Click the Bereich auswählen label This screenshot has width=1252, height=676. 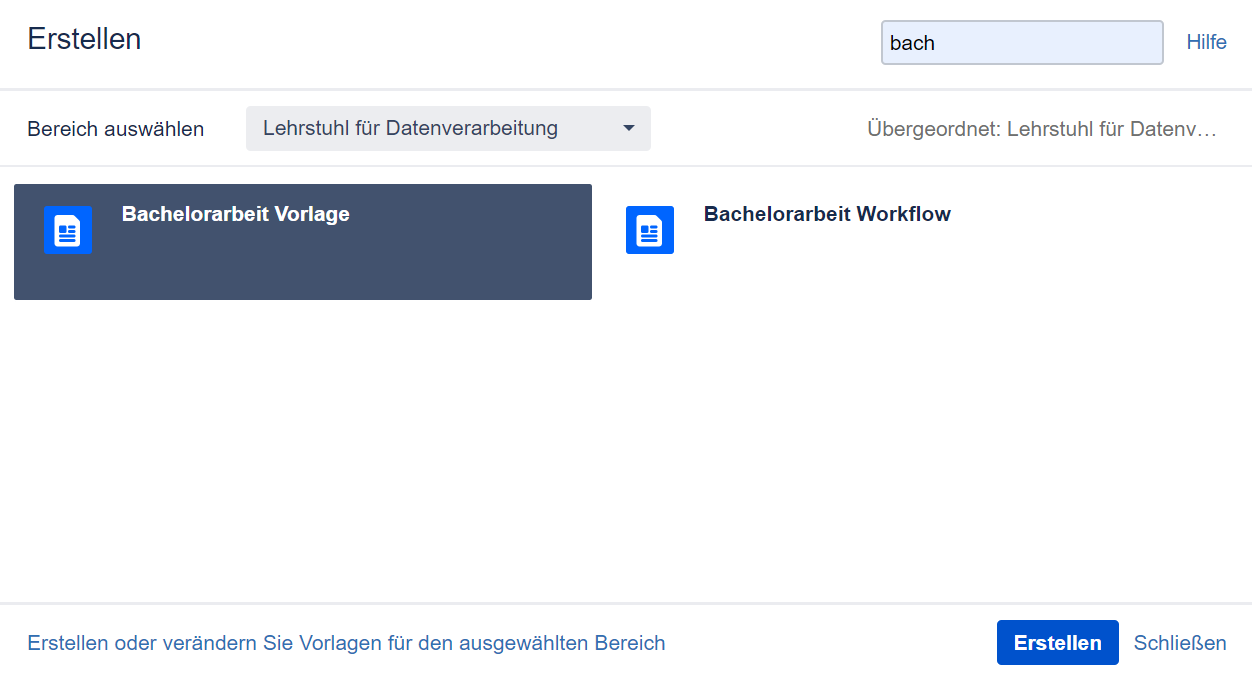click(x=115, y=129)
